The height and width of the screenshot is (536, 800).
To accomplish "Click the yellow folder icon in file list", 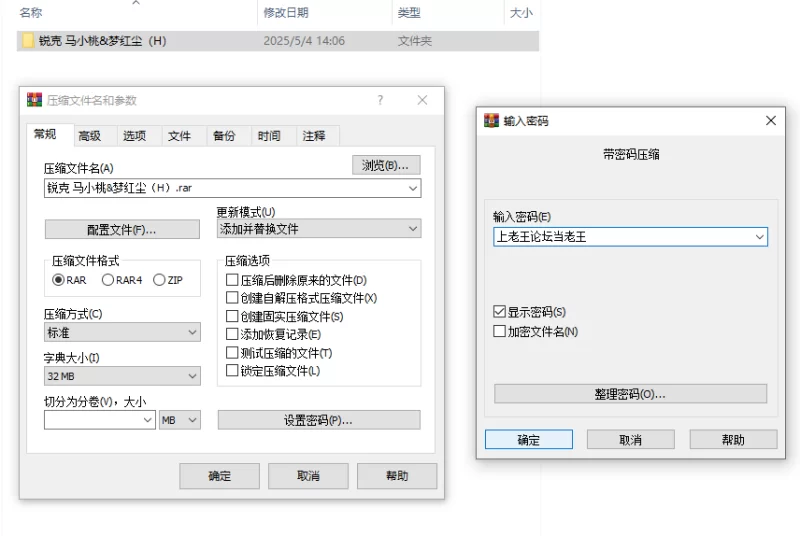I will tap(28, 41).
